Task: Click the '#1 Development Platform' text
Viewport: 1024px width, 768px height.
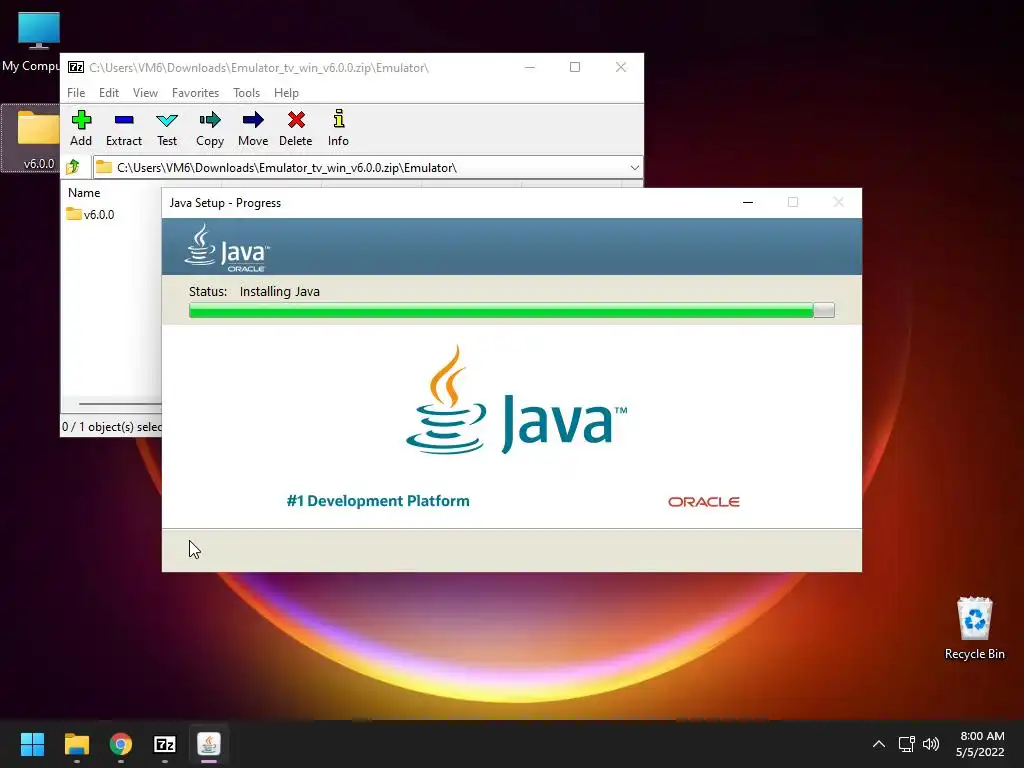Action: 378,501
